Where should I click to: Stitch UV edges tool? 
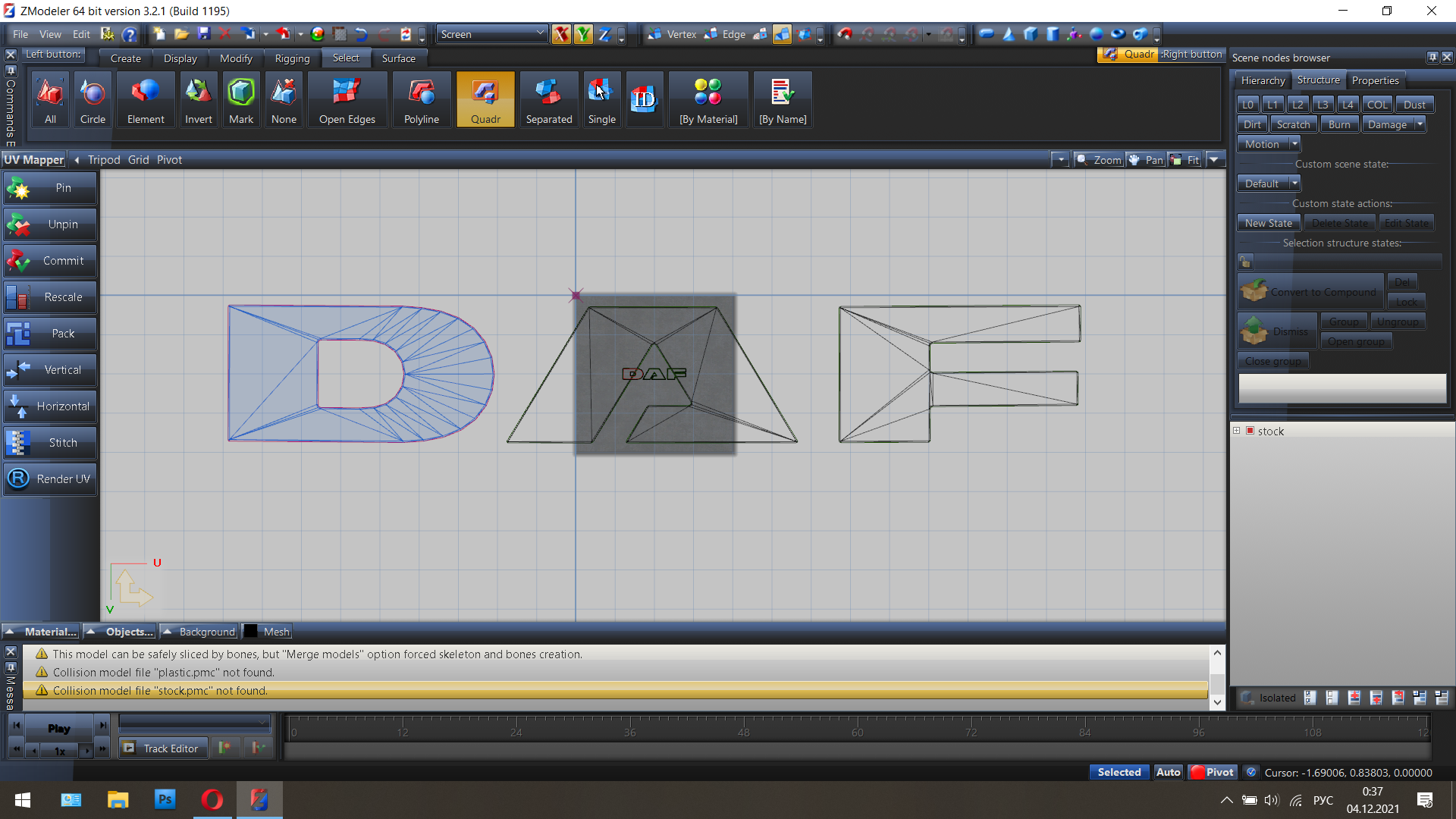pyautogui.click(x=50, y=443)
